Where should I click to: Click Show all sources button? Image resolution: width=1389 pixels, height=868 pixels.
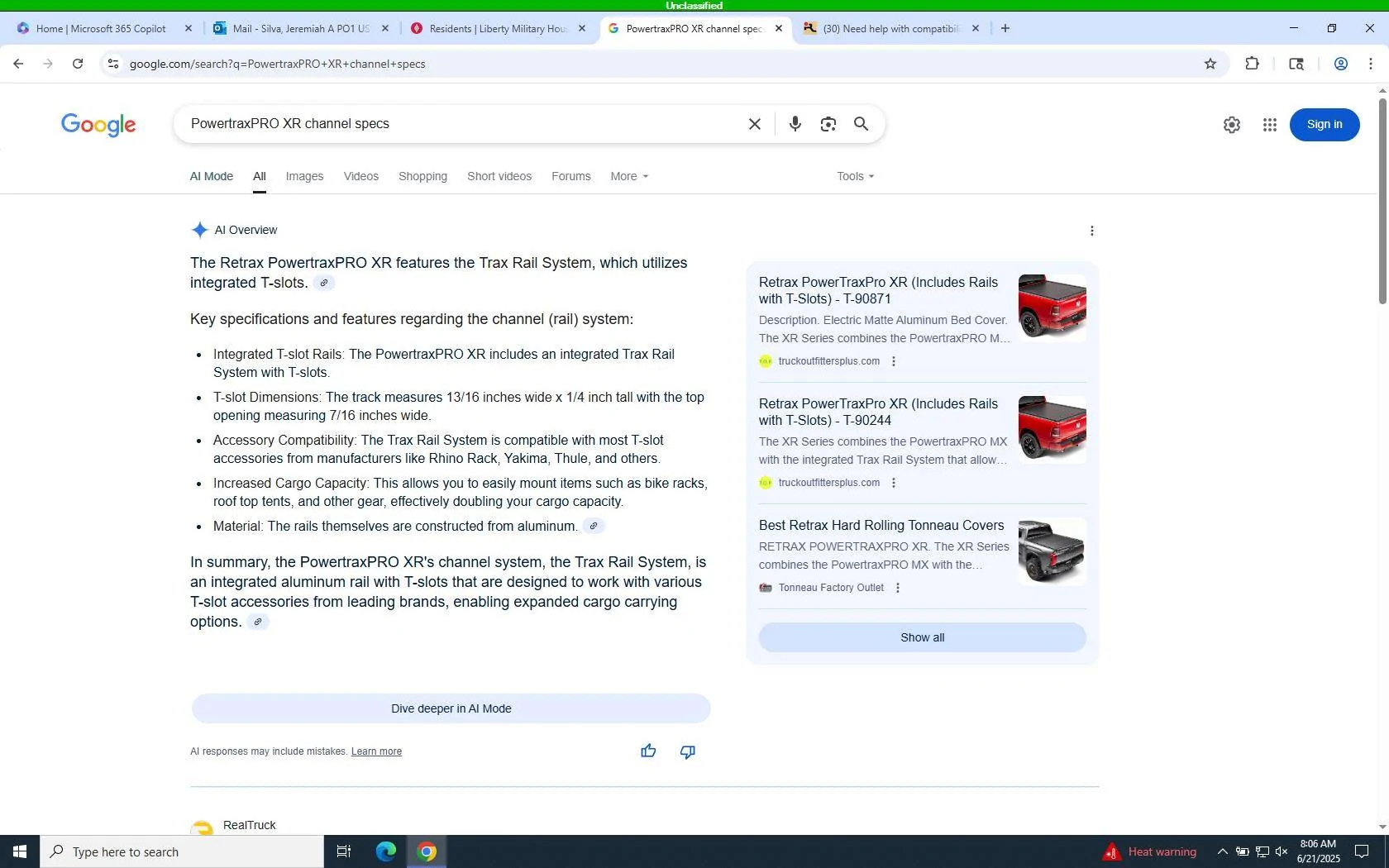[x=922, y=637]
